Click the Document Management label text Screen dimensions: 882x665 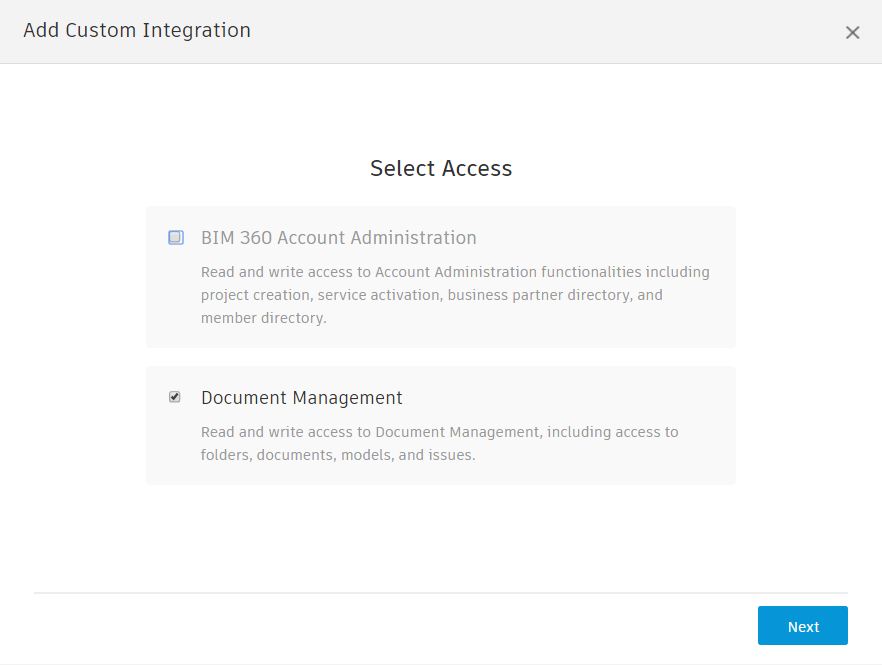tap(301, 398)
